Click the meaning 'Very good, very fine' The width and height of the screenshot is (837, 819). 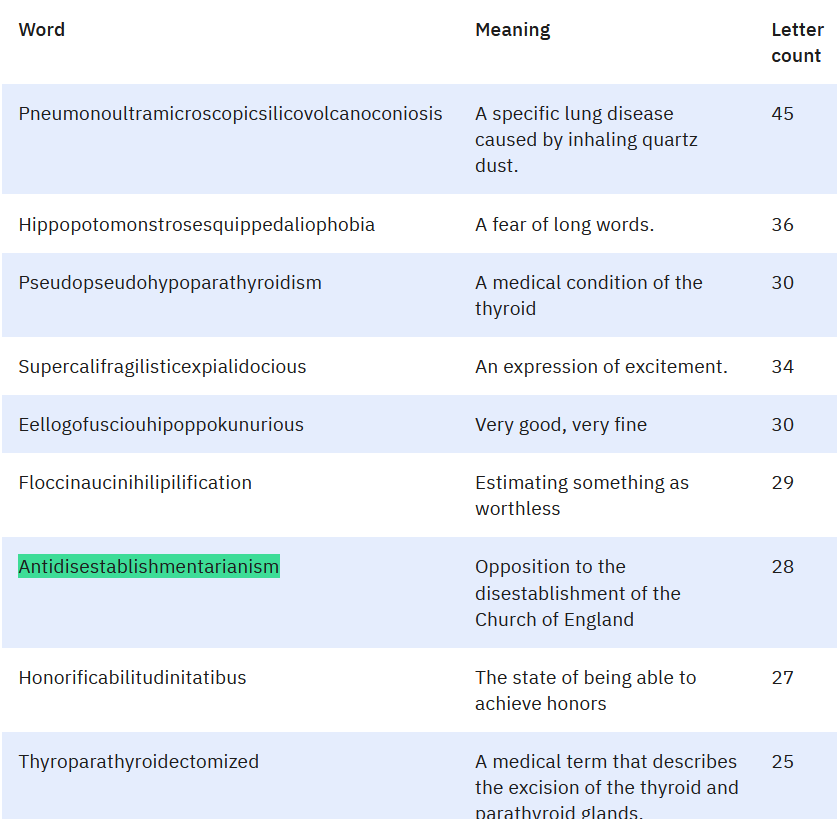pyautogui.click(x=561, y=425)
